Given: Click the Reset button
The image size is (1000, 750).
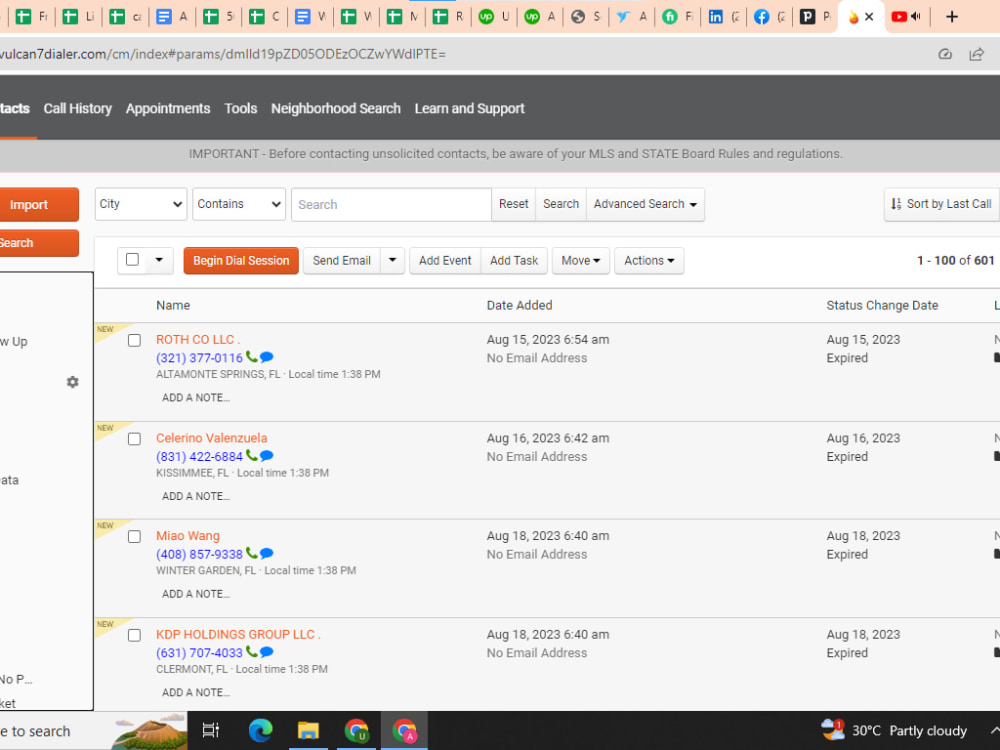Looking at the screenshot, I should tap(513, 204).
